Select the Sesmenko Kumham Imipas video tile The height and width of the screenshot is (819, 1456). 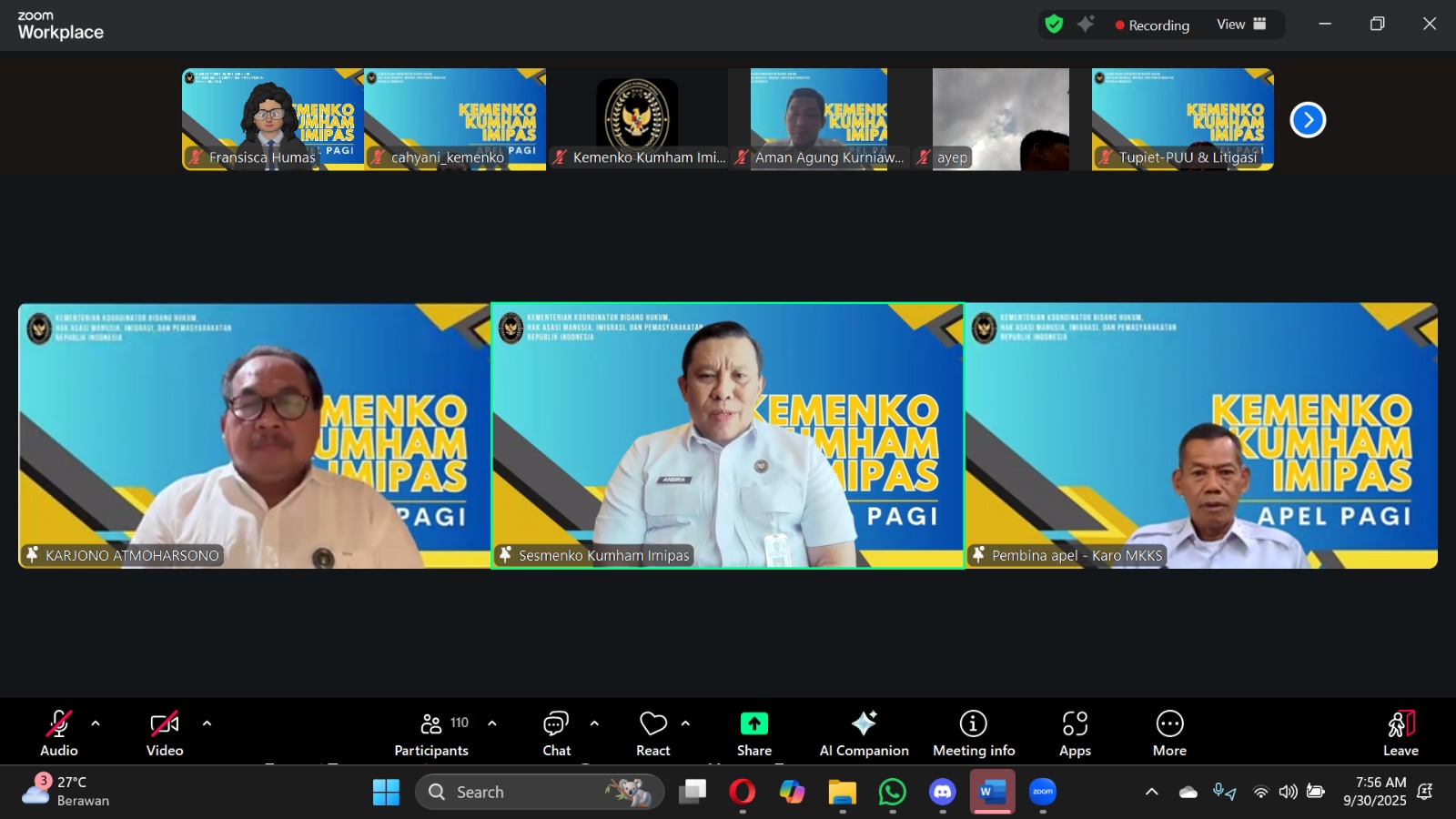tap(727, 436)
